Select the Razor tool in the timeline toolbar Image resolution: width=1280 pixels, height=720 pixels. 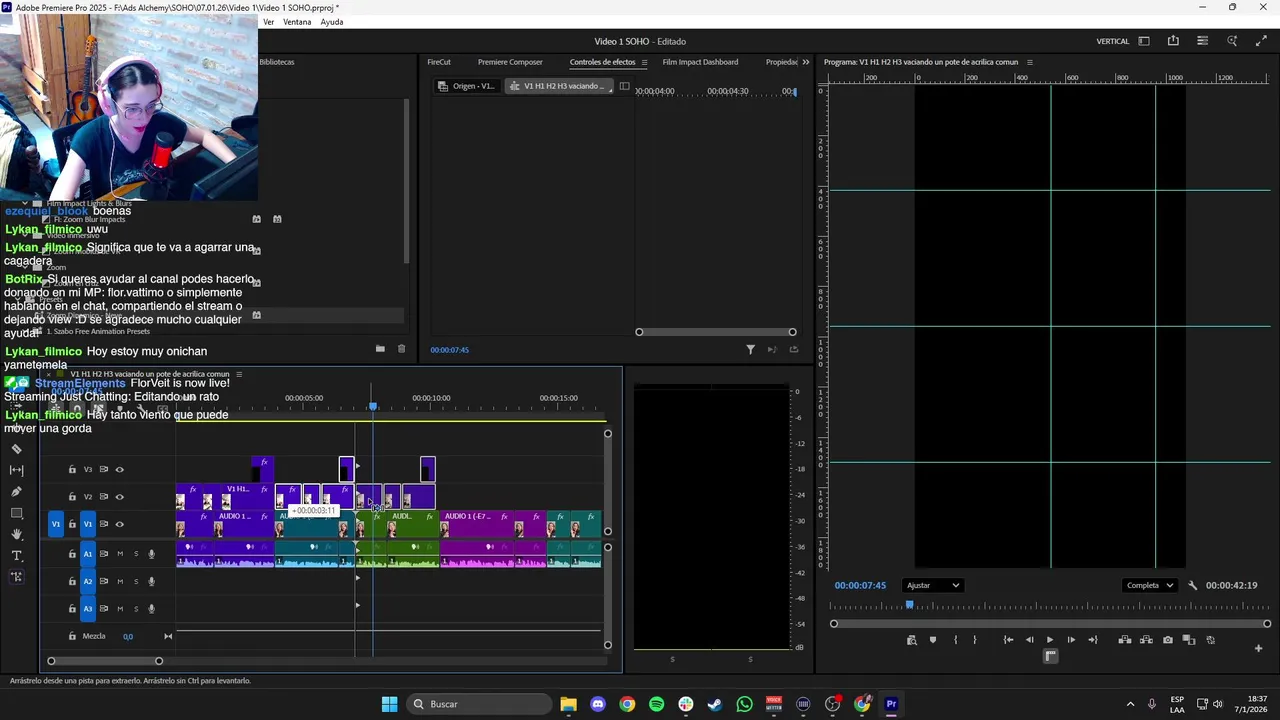16,449
